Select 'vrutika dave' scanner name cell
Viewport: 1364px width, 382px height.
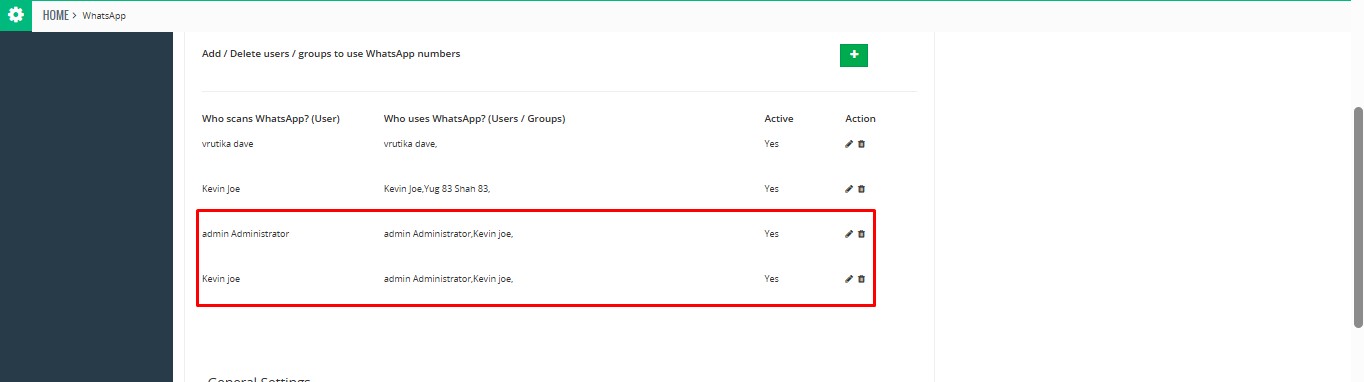point(228,144)
